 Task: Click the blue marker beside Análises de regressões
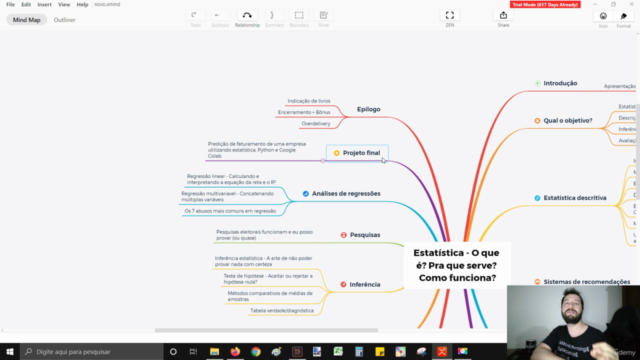point(306,194)
